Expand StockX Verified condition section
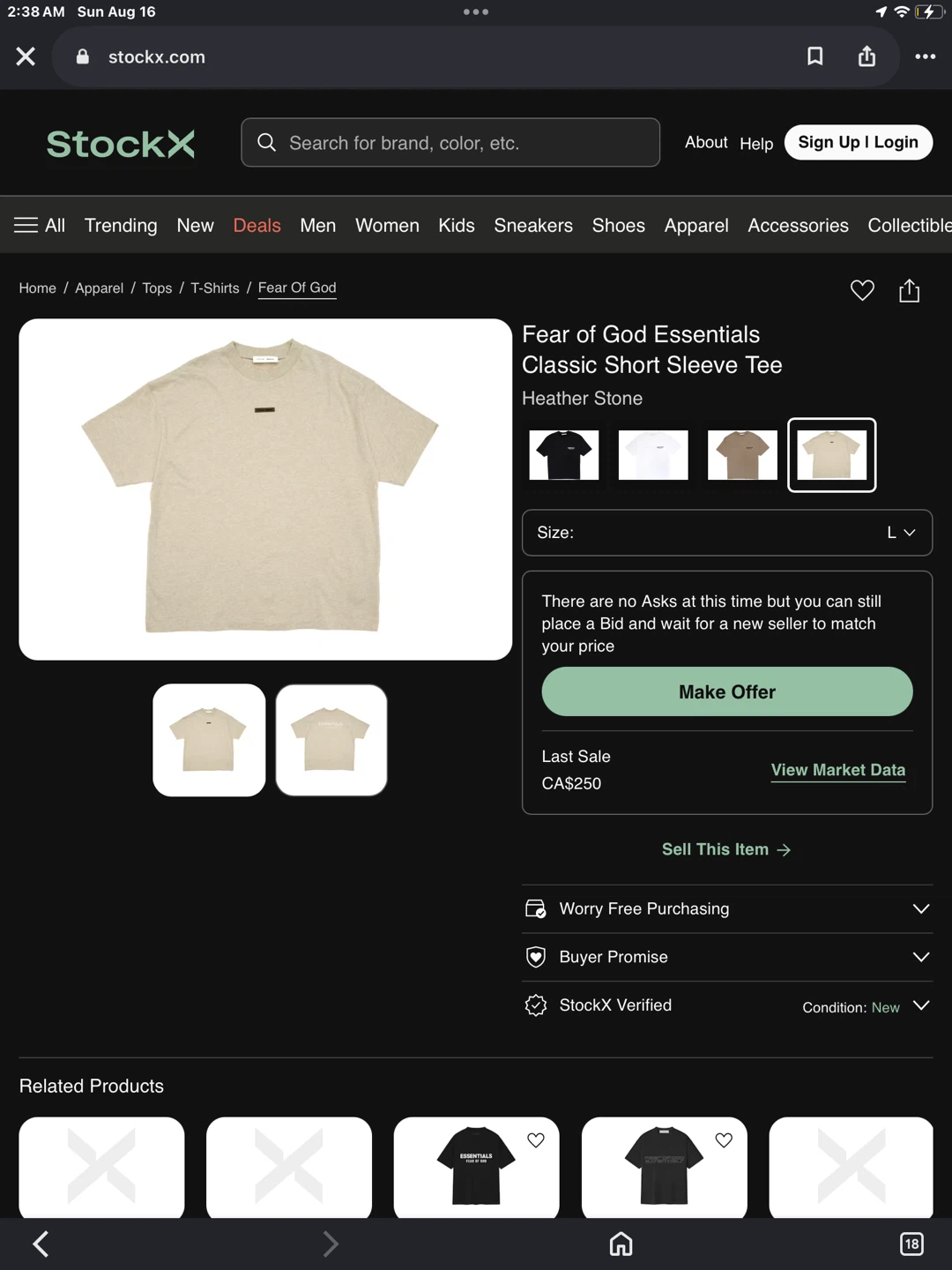This screenshot has height=1270, width=952. (727, 1005)
